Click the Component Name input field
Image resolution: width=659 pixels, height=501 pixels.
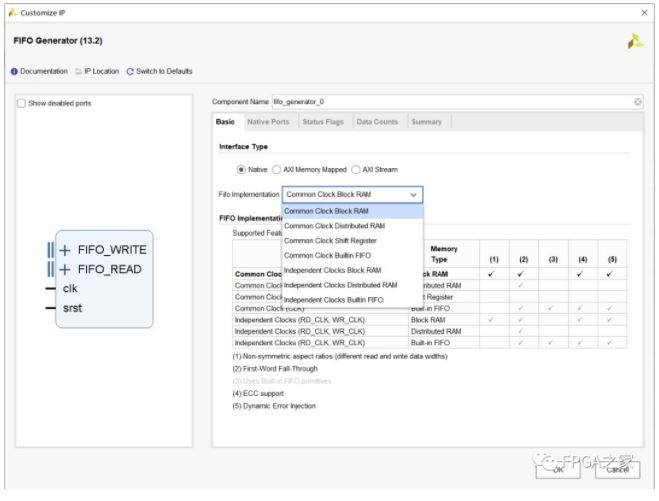tap(457, 102)
